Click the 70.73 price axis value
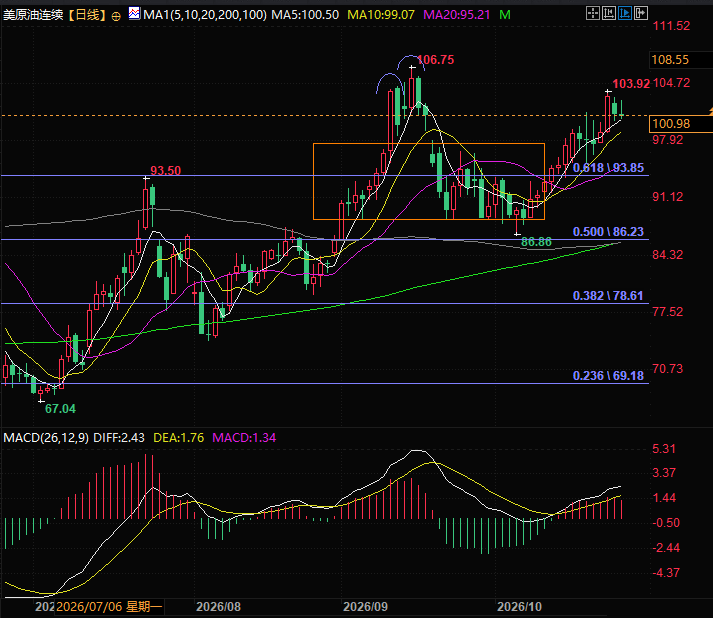This screenshot has width=713, height=618. (x=668, y=369)
